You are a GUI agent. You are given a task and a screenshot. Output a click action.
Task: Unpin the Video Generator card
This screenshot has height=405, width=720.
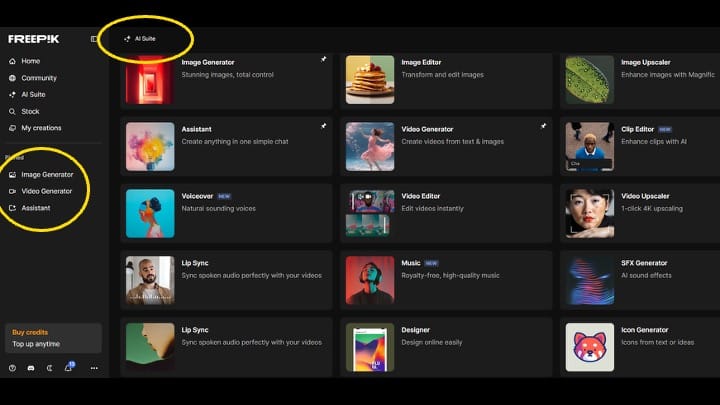coord(543,127)
